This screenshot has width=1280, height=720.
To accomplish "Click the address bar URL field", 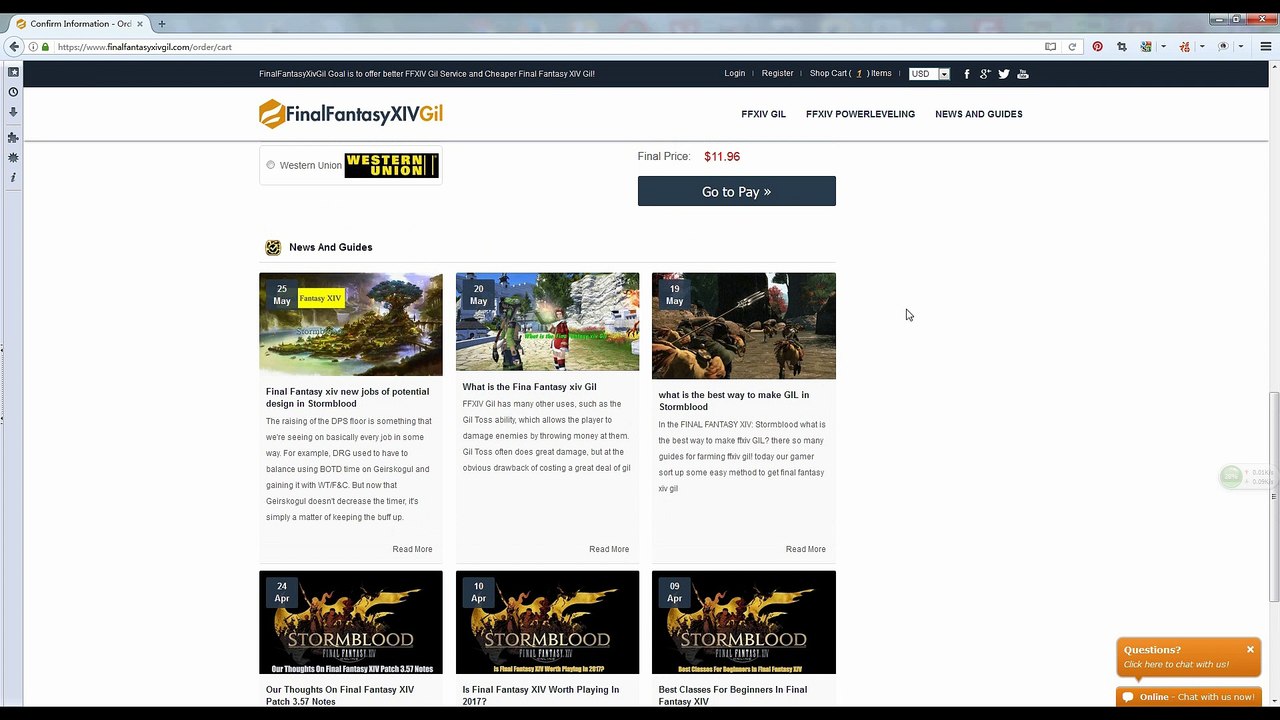I will [x=540, y=47].
